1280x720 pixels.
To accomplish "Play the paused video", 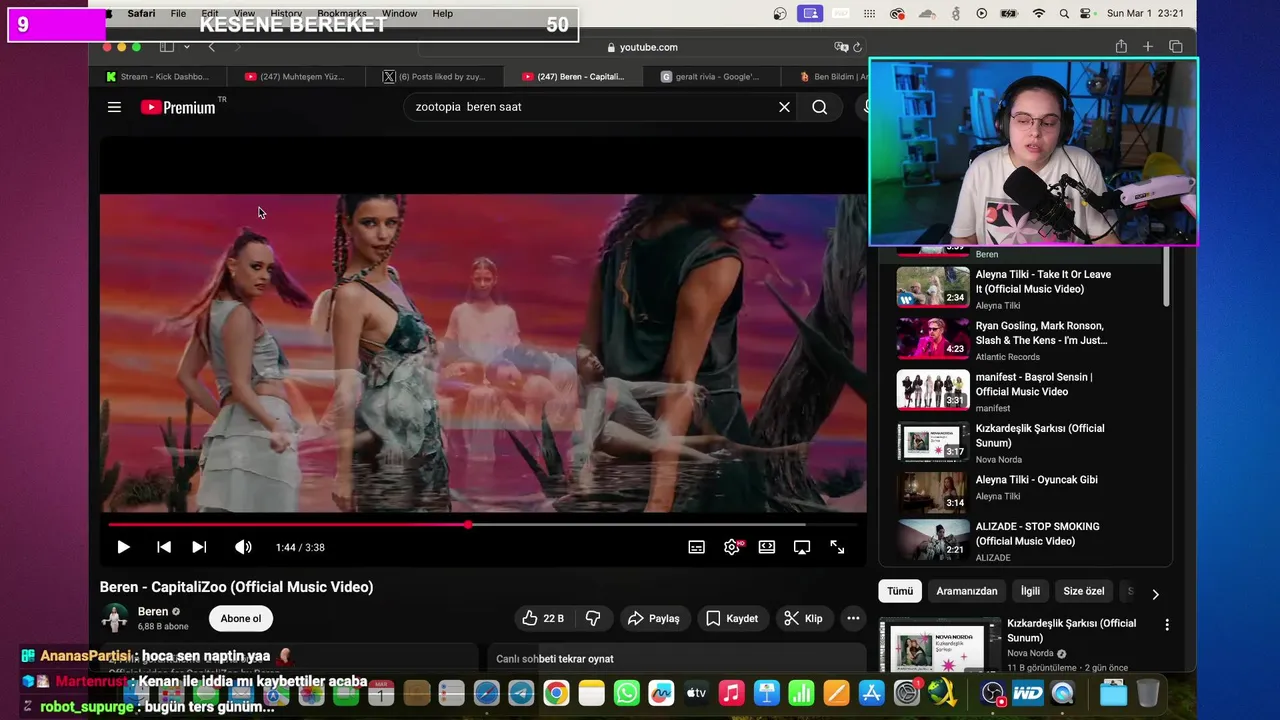I will click(123, 547).
